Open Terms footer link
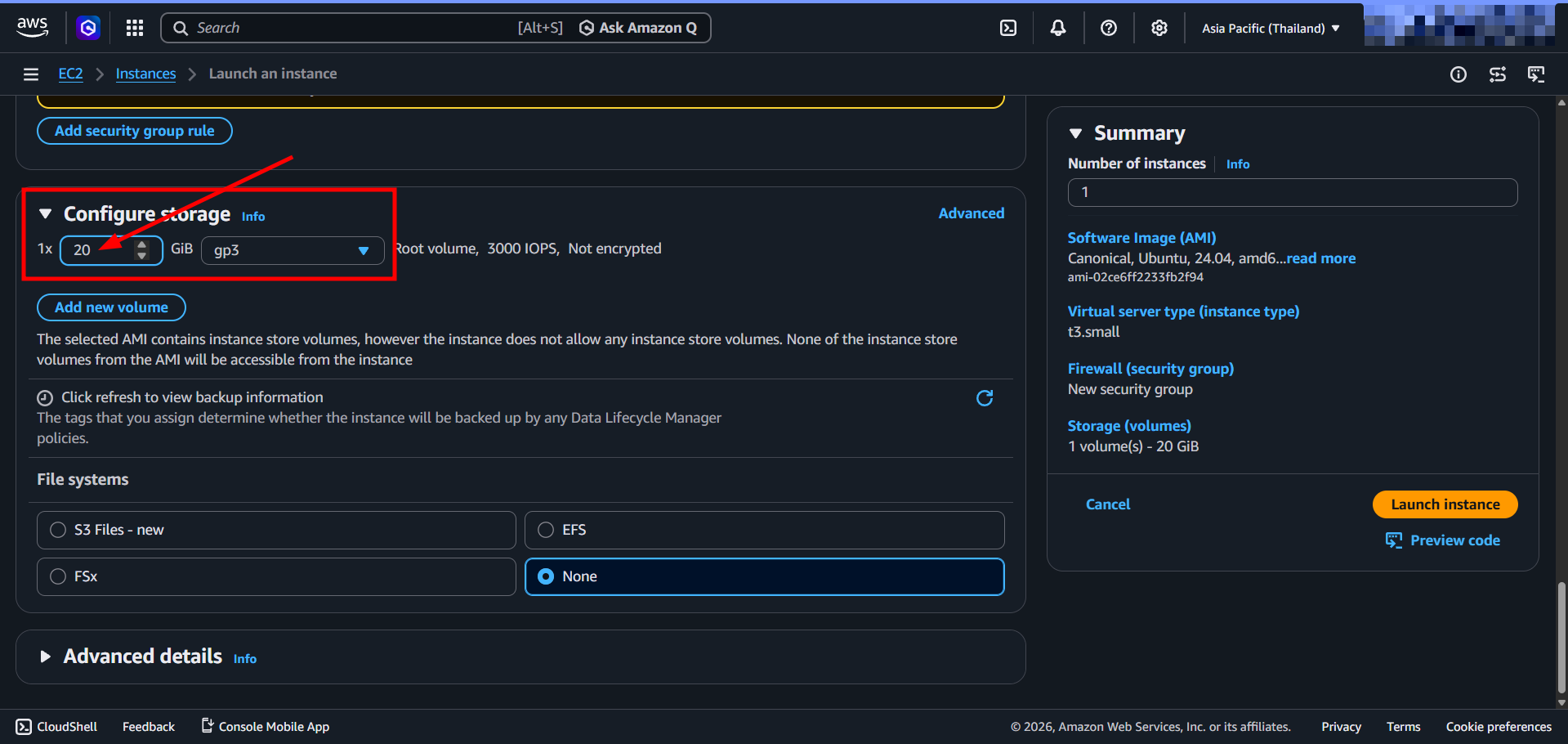Screen dimensions: 1568x744 1403,727
